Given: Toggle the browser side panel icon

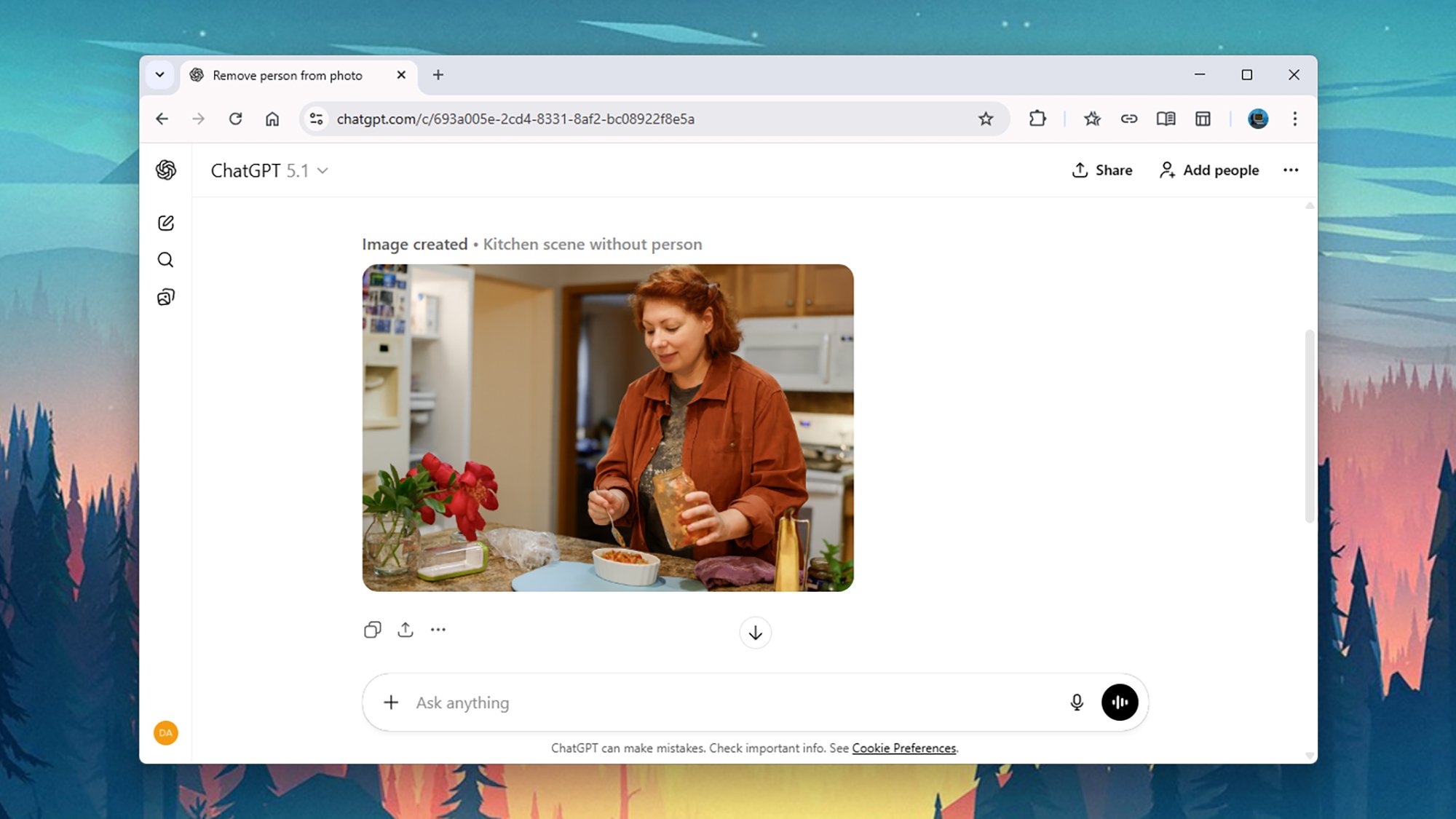Looking at the screenshot, I should tap(1203, 119).
